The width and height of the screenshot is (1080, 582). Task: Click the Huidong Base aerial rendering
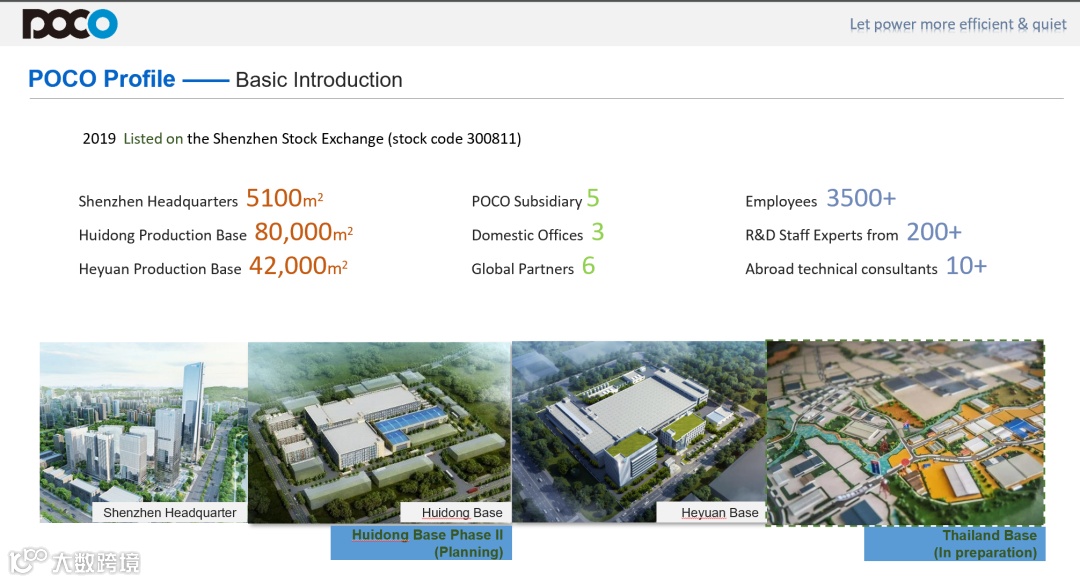(380, 432)
